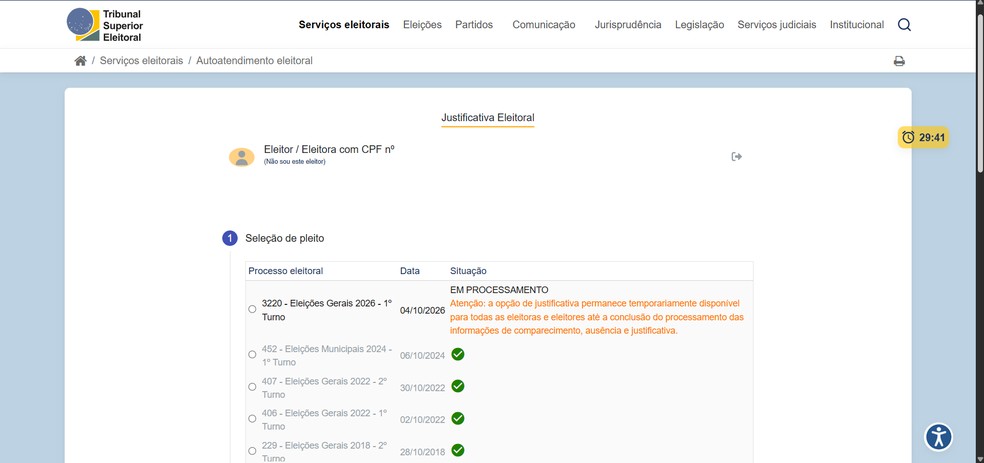Open Eleições menu
Viewport: 984px width, 463px height.
pyautogui.click(x=422, y=25)
